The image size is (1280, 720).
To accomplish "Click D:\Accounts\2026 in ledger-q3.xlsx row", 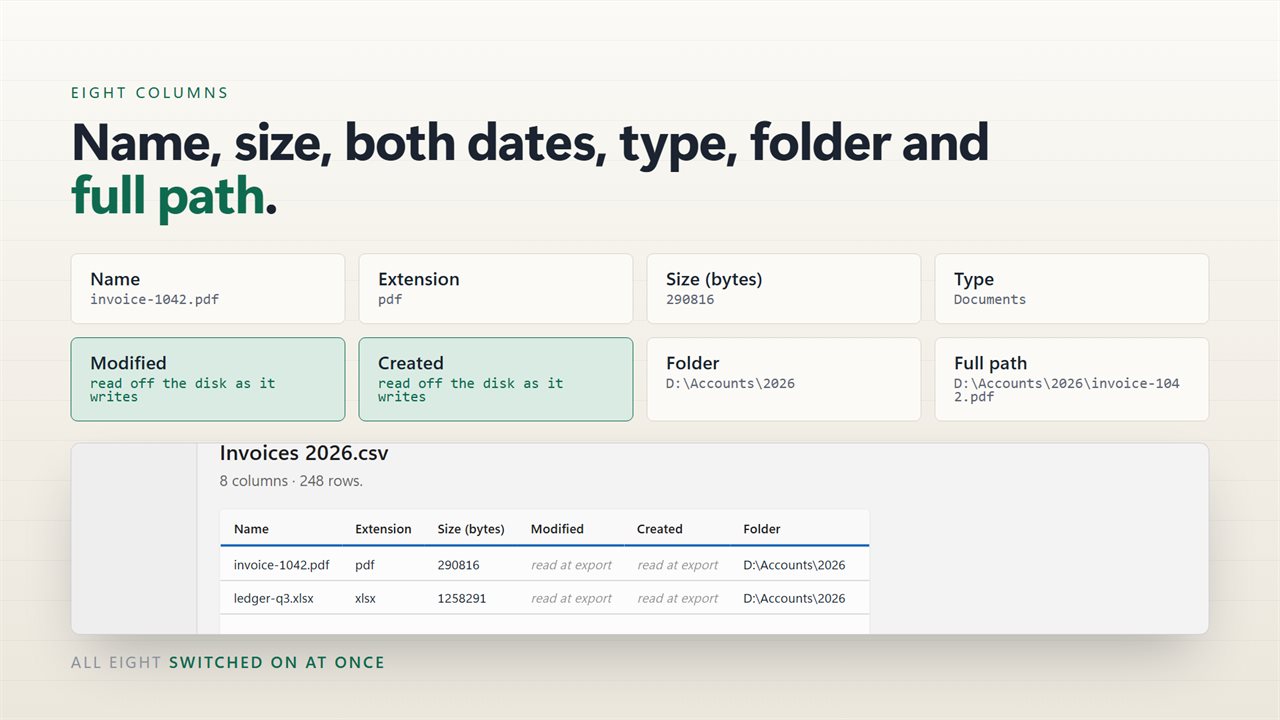I will pos(794,598).
